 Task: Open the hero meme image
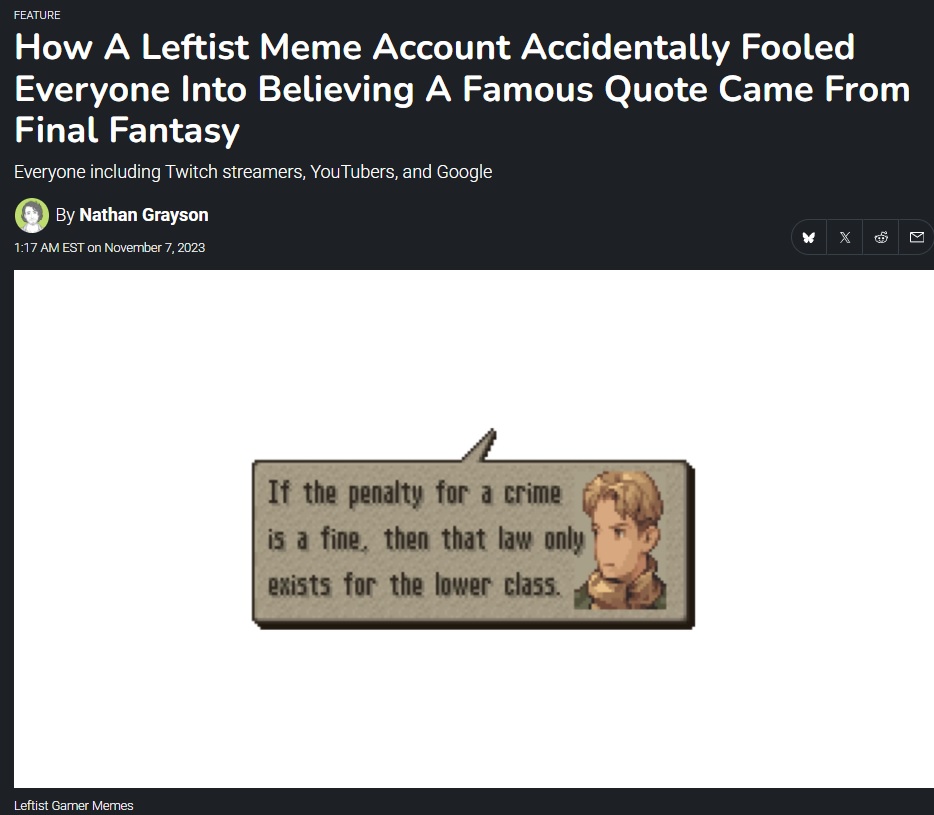point(474,529)
